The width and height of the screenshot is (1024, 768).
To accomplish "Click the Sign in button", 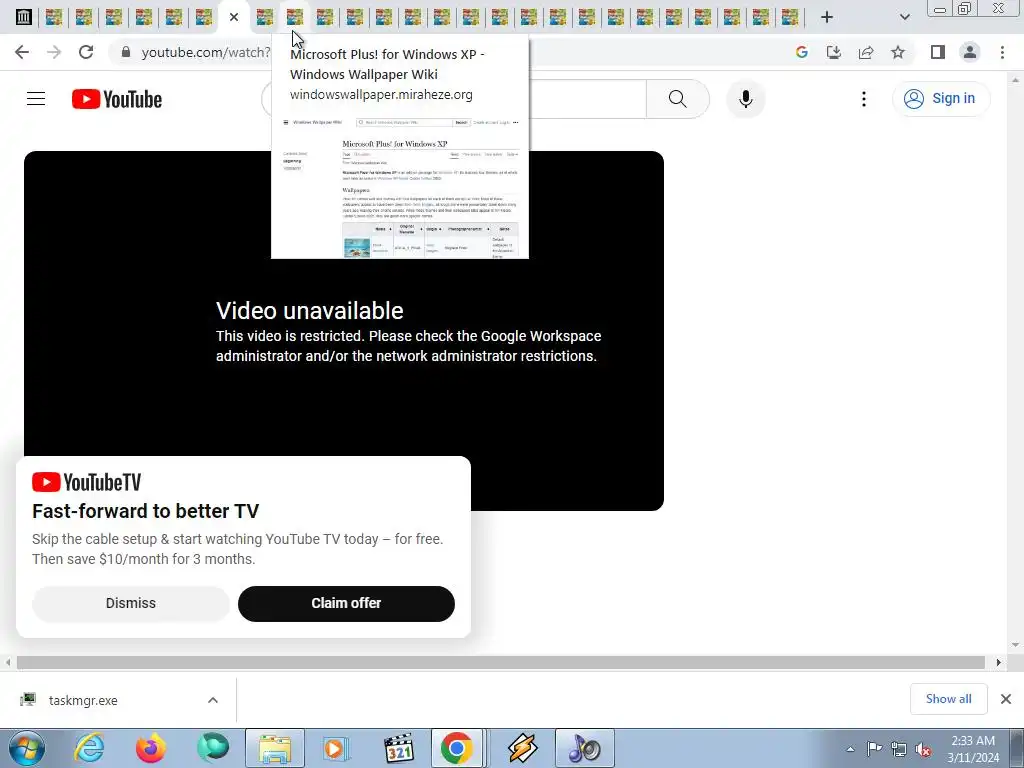I will pyautogui.click(x=940, y=99).
